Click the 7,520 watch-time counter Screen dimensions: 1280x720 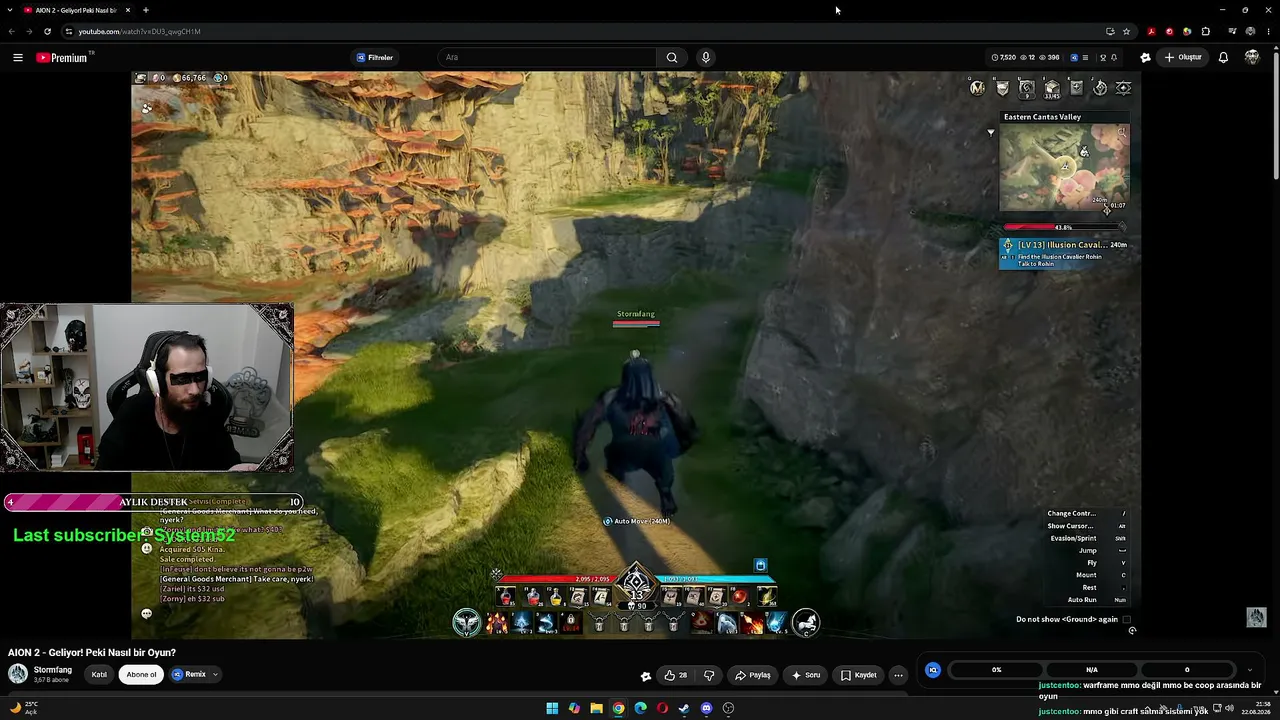[1003, 58]
